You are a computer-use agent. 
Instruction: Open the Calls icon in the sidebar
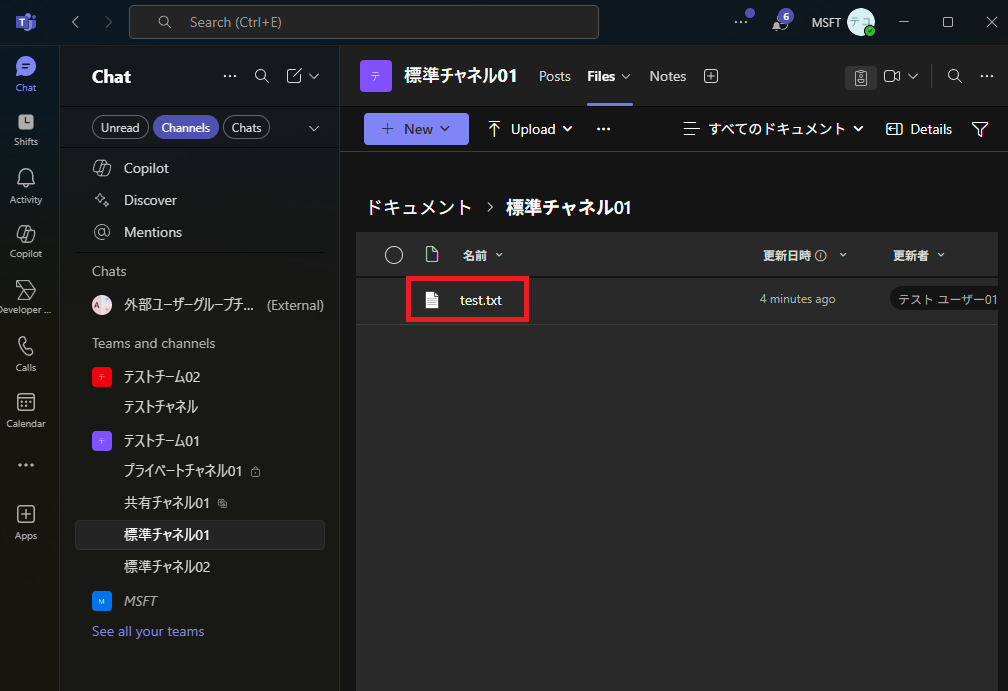coord(26,346)
